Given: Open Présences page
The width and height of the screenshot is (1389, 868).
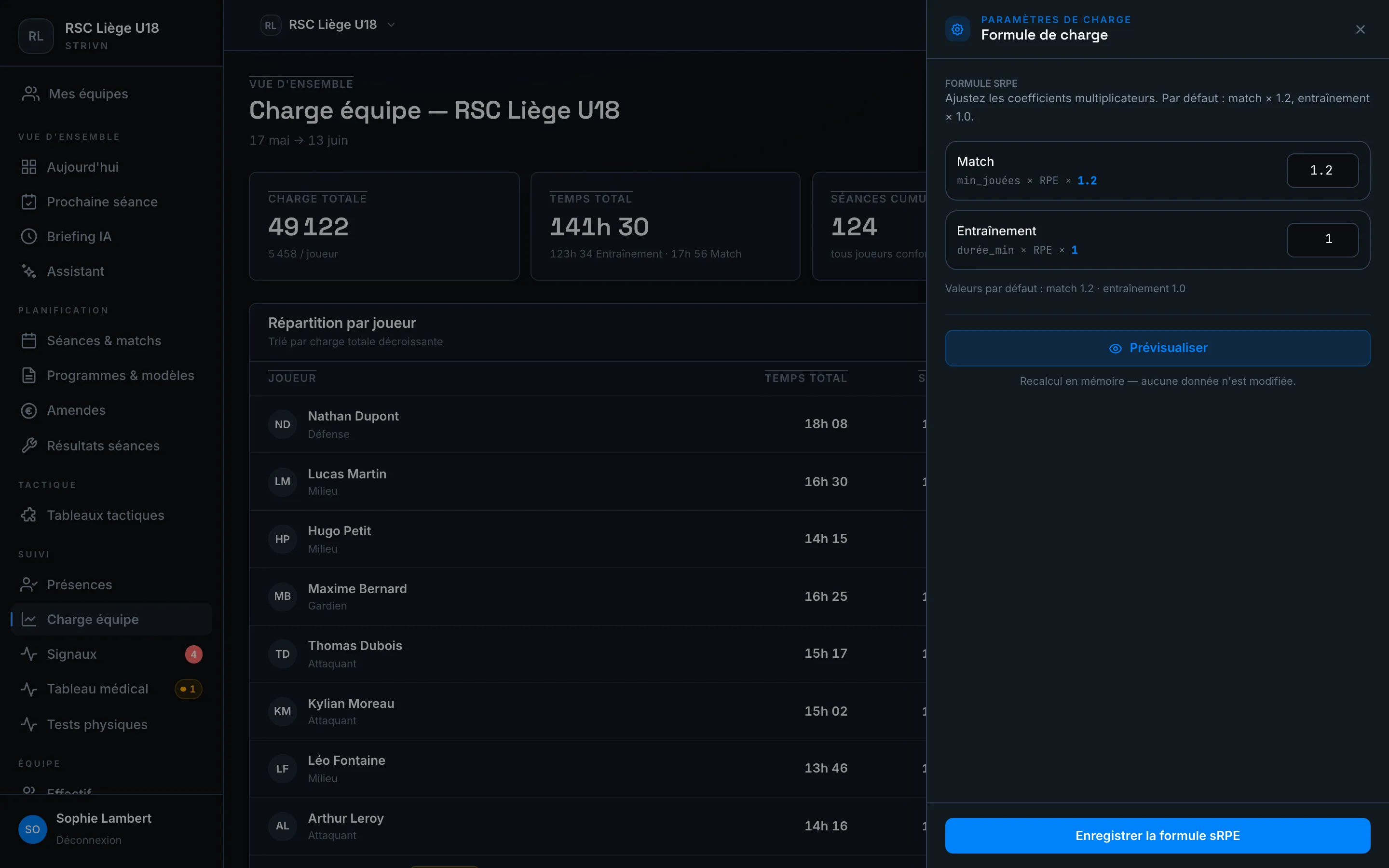Looking at the screenshot, I should [111, 584].
